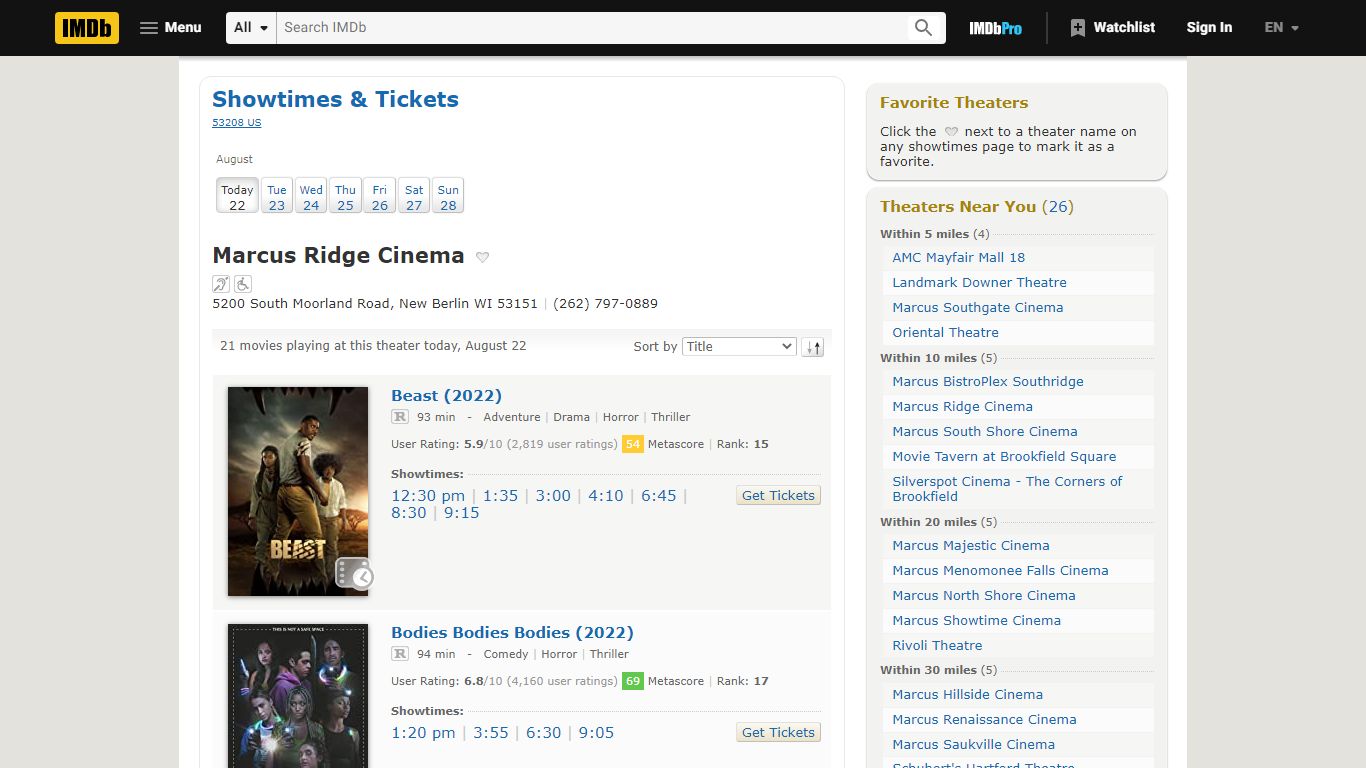The image size is (1366, 768).
Task: Open Marcus Menomonee Falls Cinema
Action: click(1000, 570)
